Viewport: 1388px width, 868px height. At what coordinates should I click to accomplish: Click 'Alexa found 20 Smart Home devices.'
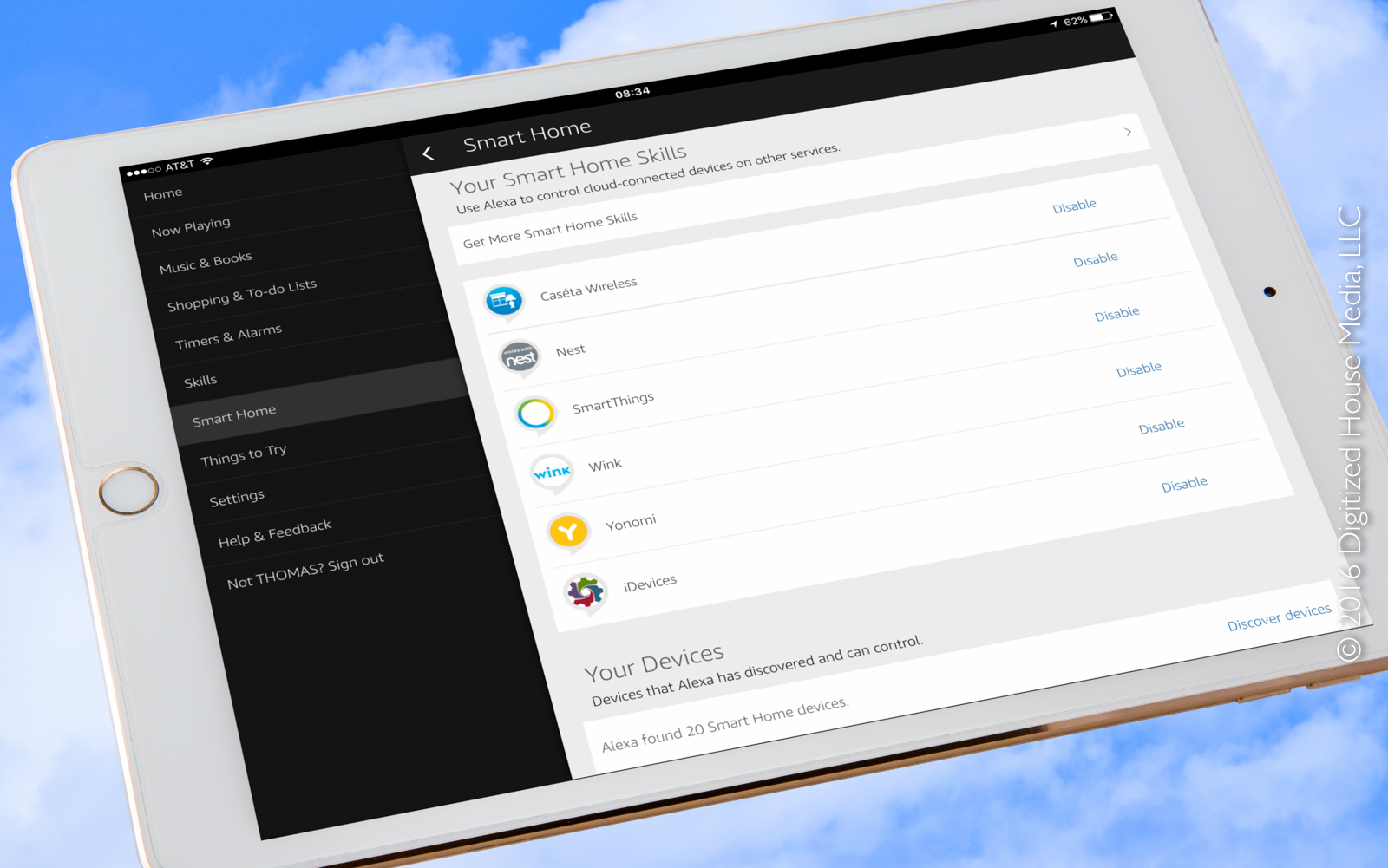coord(725,724)
